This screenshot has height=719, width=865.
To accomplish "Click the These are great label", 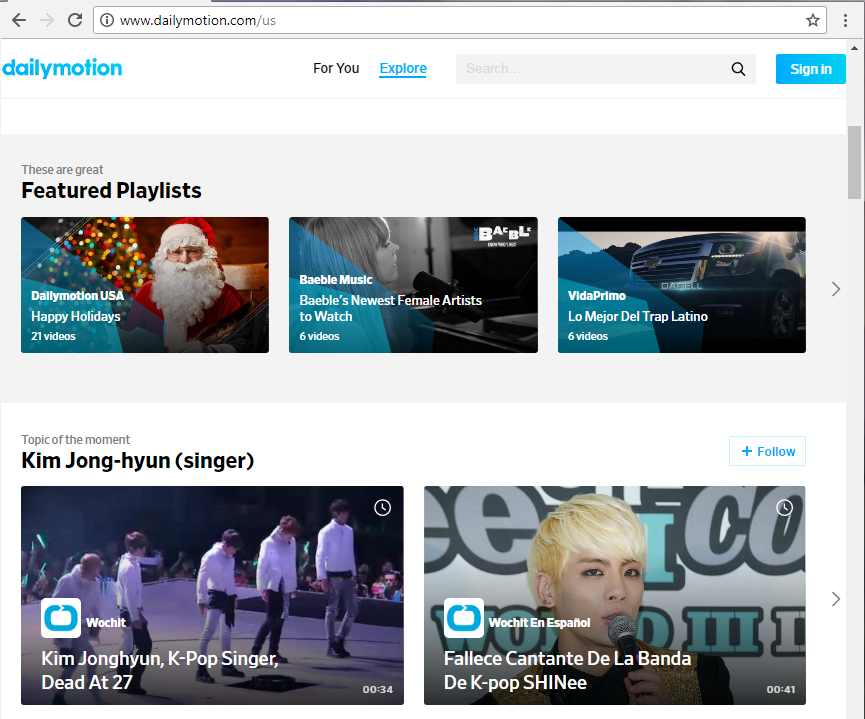I will coord(62,170).
